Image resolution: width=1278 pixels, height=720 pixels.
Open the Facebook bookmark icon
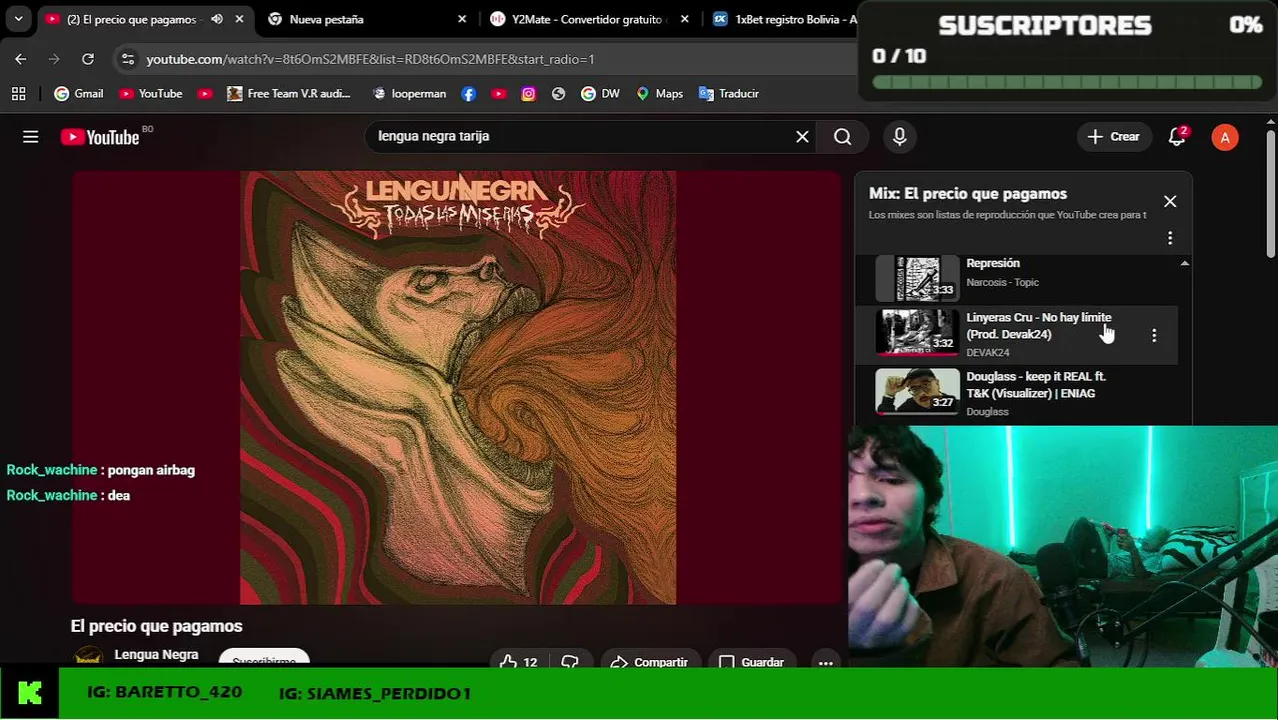pyautogui.click(x=469, y=93)
